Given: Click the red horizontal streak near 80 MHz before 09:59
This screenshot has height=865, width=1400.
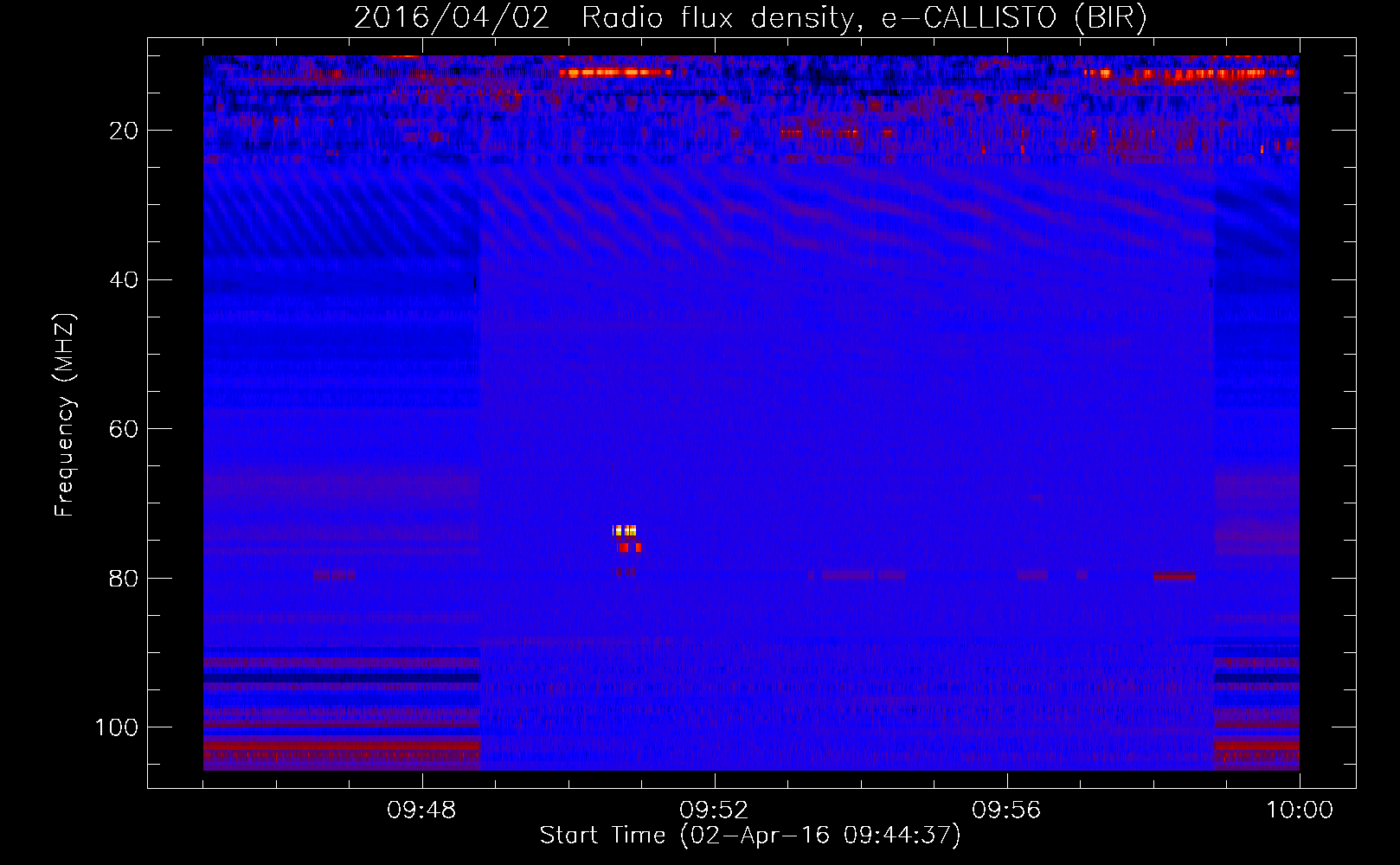Looking at the screenshot, I should (x=1174, y=575).
